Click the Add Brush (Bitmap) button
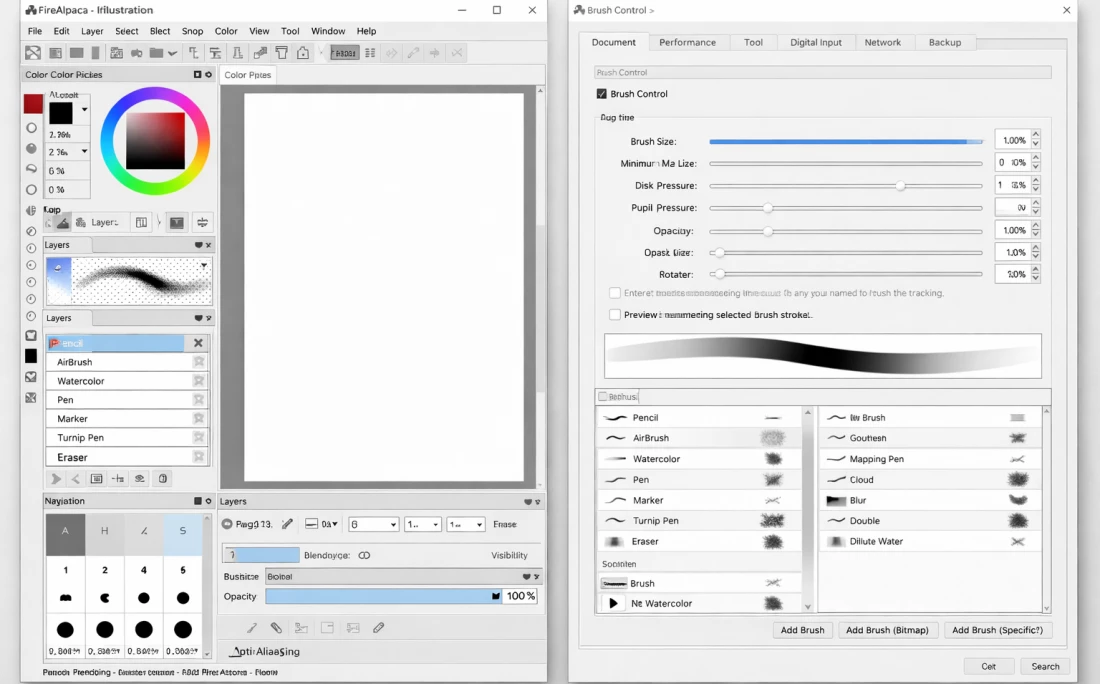 (887, 630)
